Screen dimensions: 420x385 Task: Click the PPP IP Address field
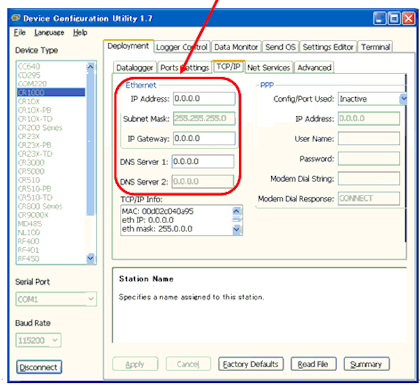click(x=369, y=118)
